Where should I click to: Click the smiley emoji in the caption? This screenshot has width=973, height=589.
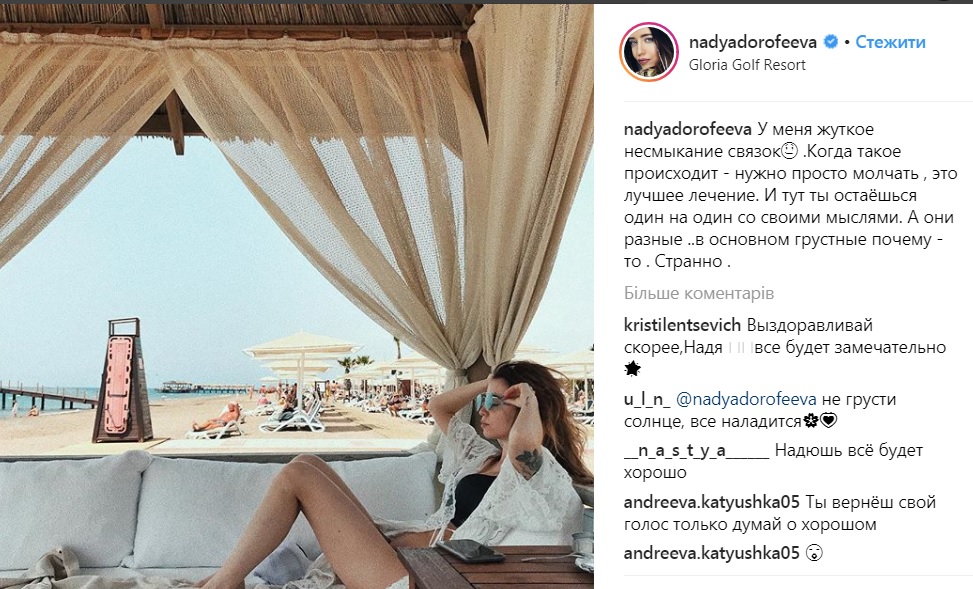tap(789, 151)
